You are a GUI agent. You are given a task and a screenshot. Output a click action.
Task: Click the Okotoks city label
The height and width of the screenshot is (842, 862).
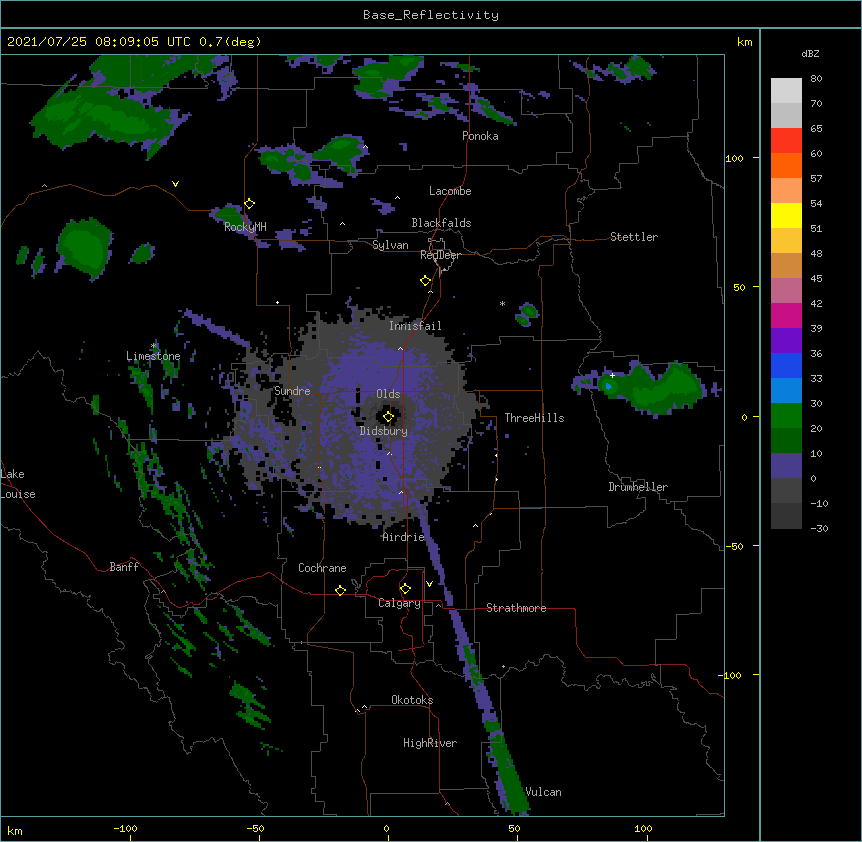point(412,700)
